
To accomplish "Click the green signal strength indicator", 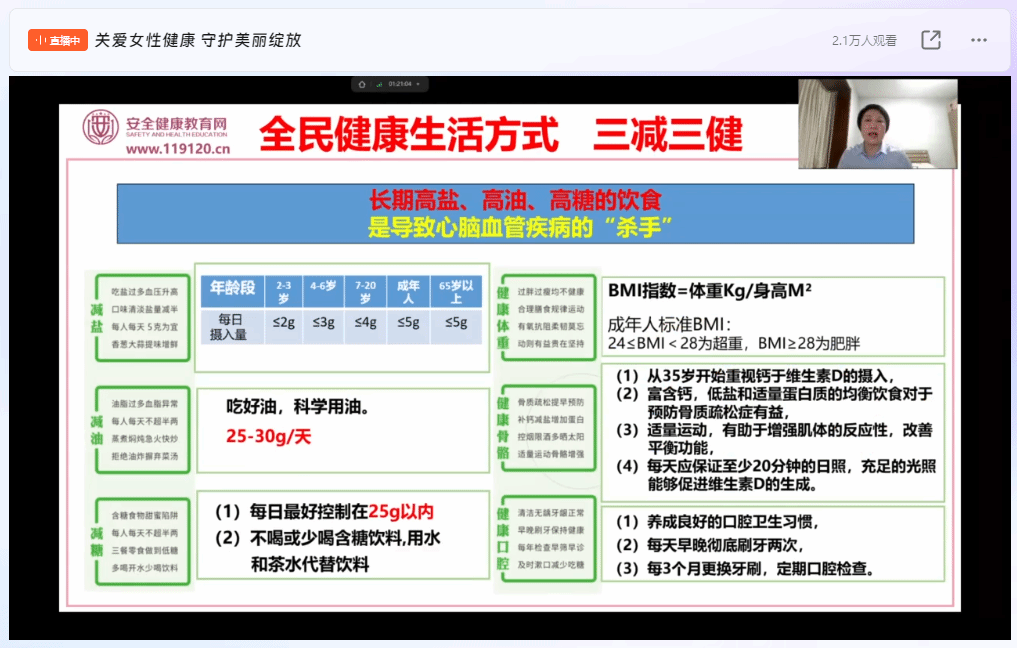I will pos(380,84).
